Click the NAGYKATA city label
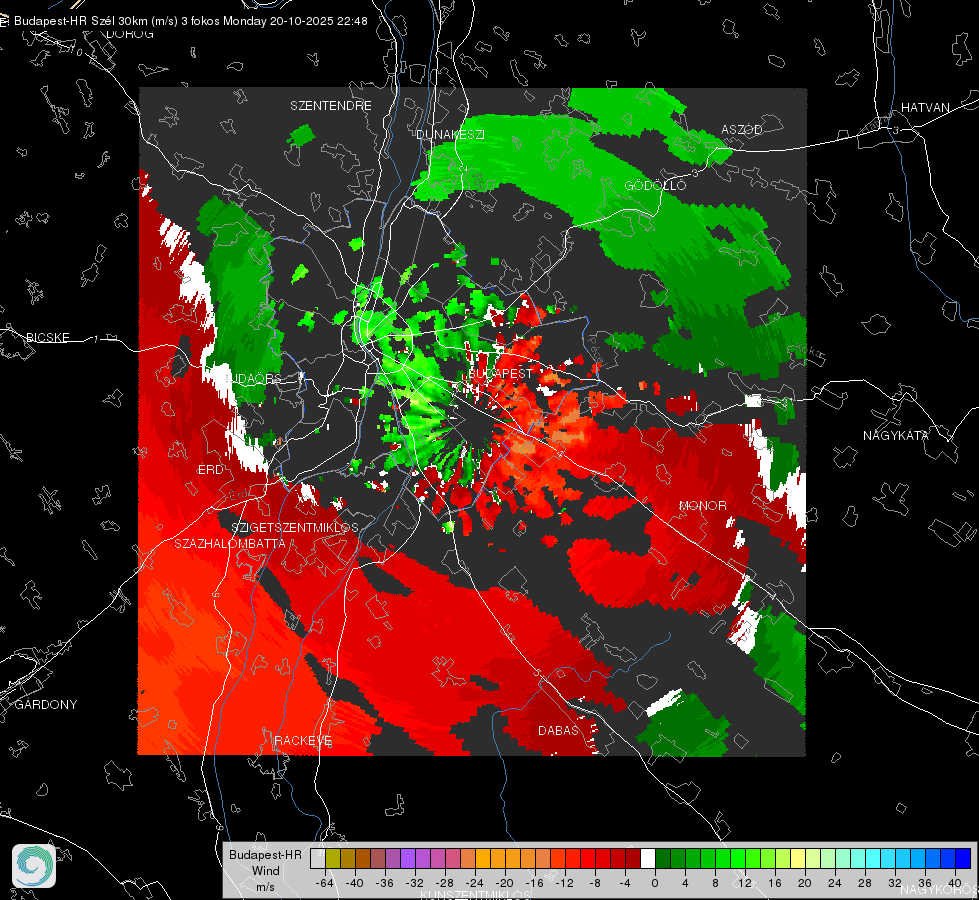The height and width of the screenshot is (900, 979). point(895,435)
